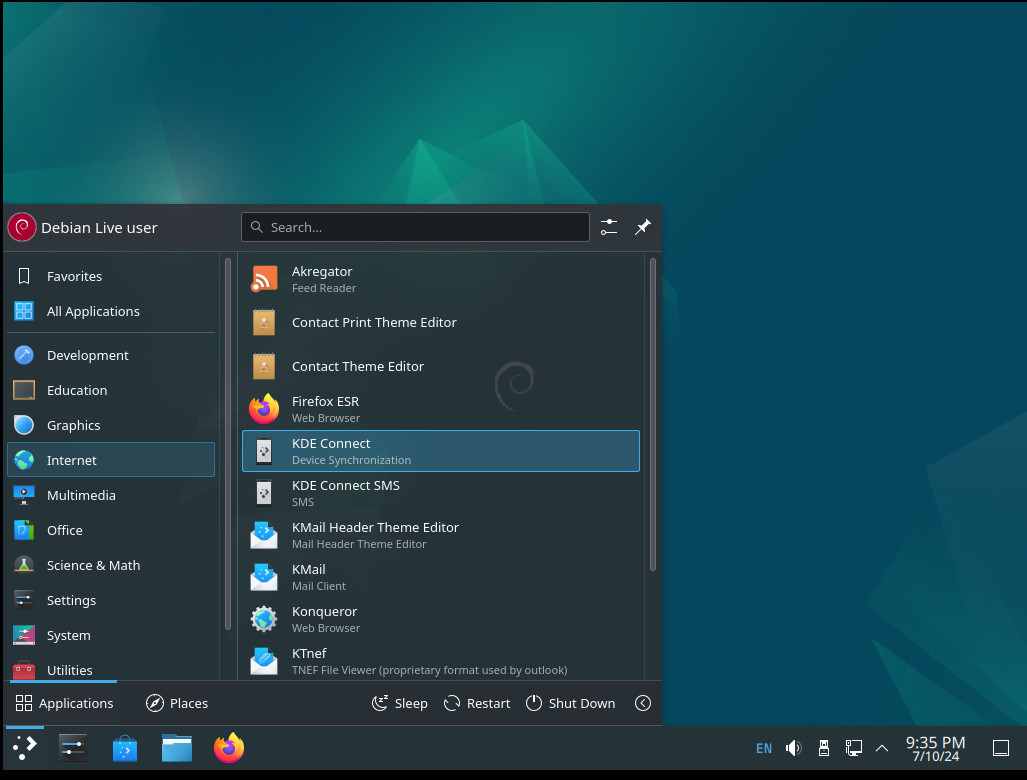
Task: Click the application list scrollbar
Action: coord(653,415)
